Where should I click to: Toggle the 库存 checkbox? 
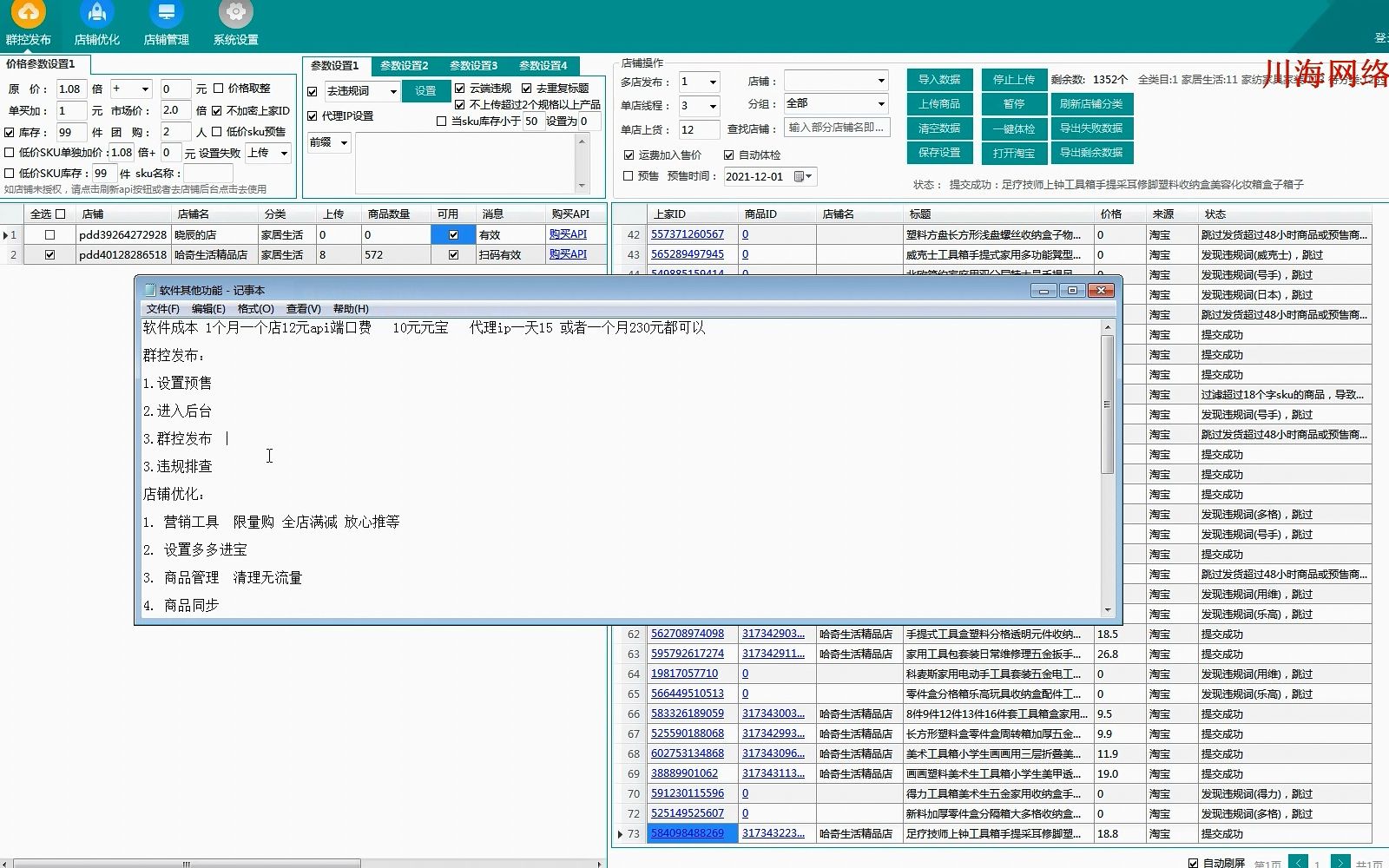click(x=10, y=132)
